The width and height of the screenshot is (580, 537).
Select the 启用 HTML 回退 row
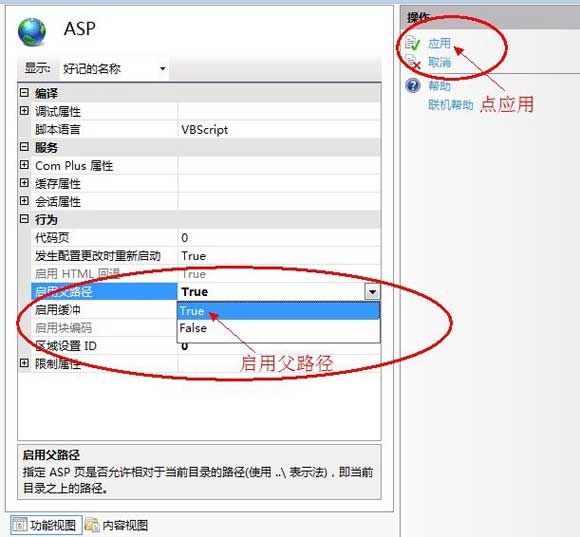(x=206, y=274)
